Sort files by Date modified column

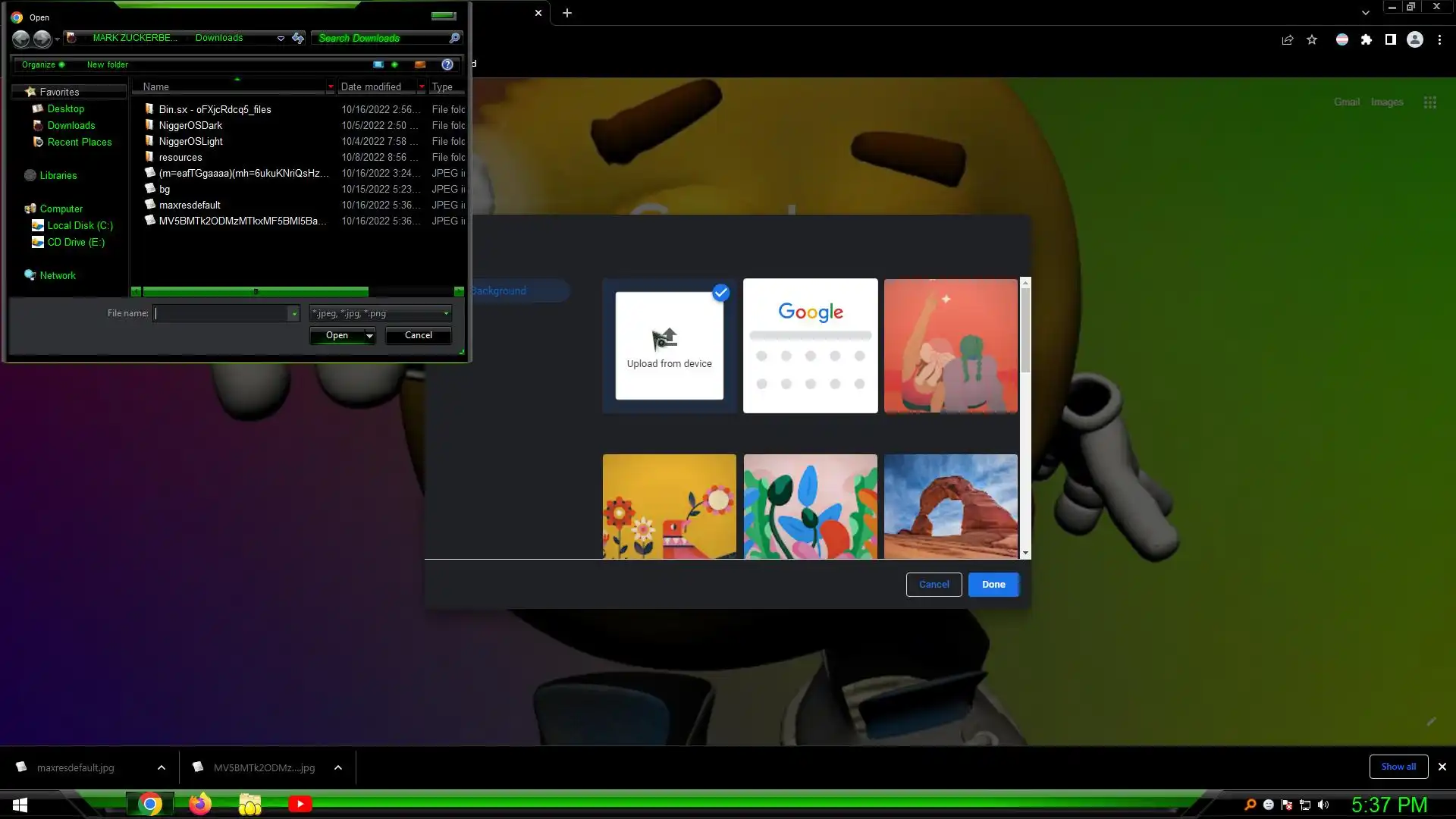(371, 87)
